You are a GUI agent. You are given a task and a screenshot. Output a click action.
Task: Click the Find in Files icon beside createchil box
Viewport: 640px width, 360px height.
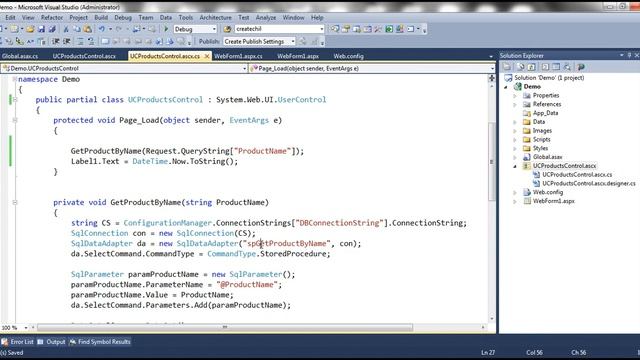(x=227, y=29)
